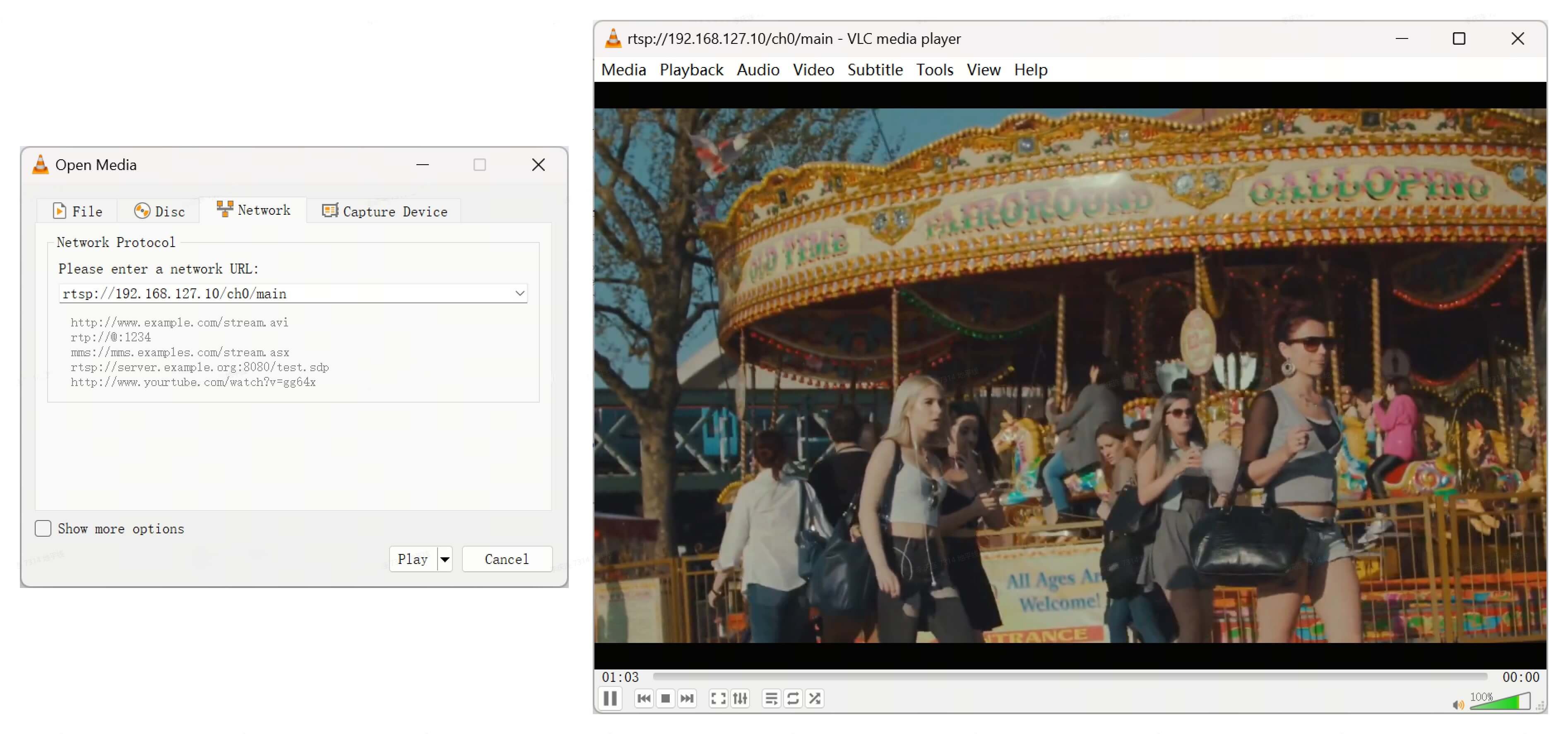
Task: Mute audio via speaker icon
Action: click(1458, 705)
